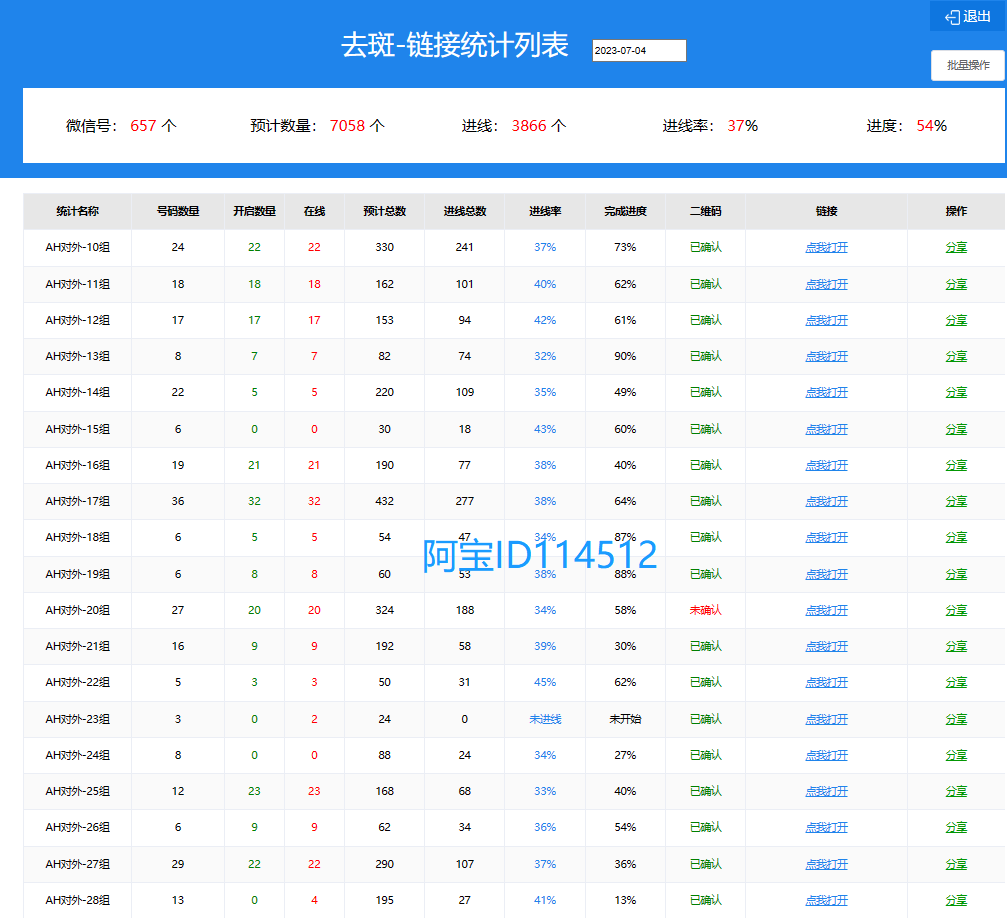This screenshot has width=1007, height=918.
Task: Click the 未确认 QR status for AH对外-20组
Action: tap(705, 610)
